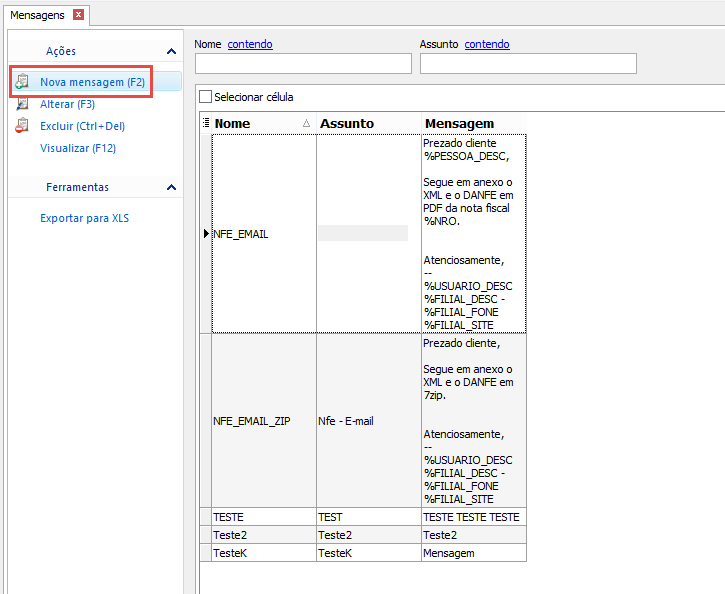
Task: Collapse the Ferramentas panel section
Action: point(172,187)
